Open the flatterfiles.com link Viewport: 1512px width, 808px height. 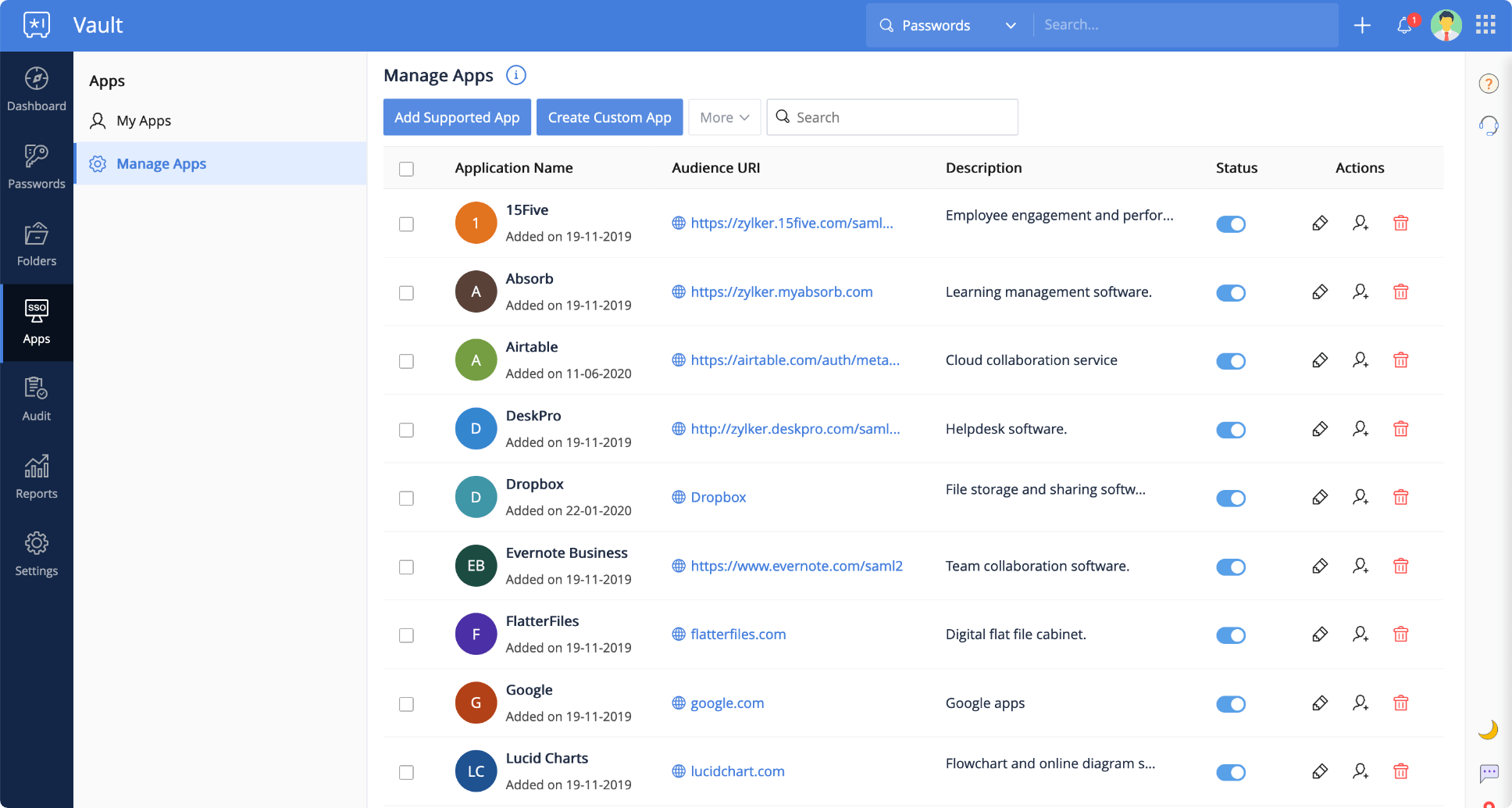click(738, 635)
